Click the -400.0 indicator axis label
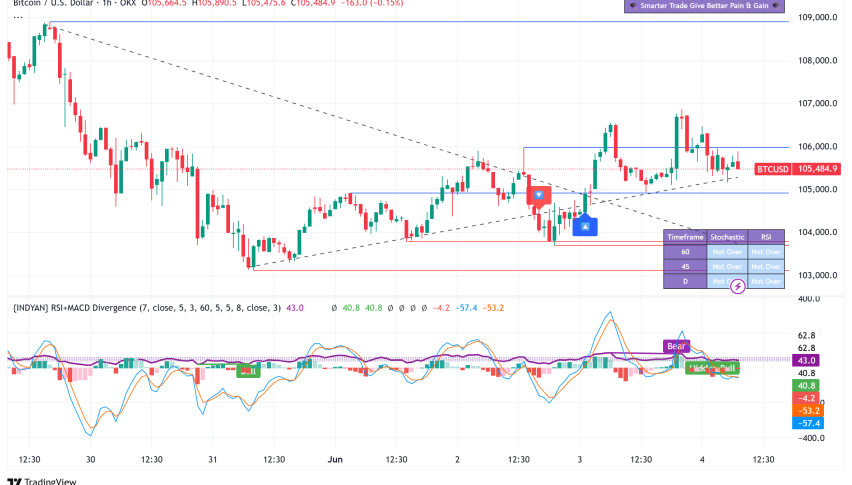Viewport: 852px width, 485px height. point(810,438)
